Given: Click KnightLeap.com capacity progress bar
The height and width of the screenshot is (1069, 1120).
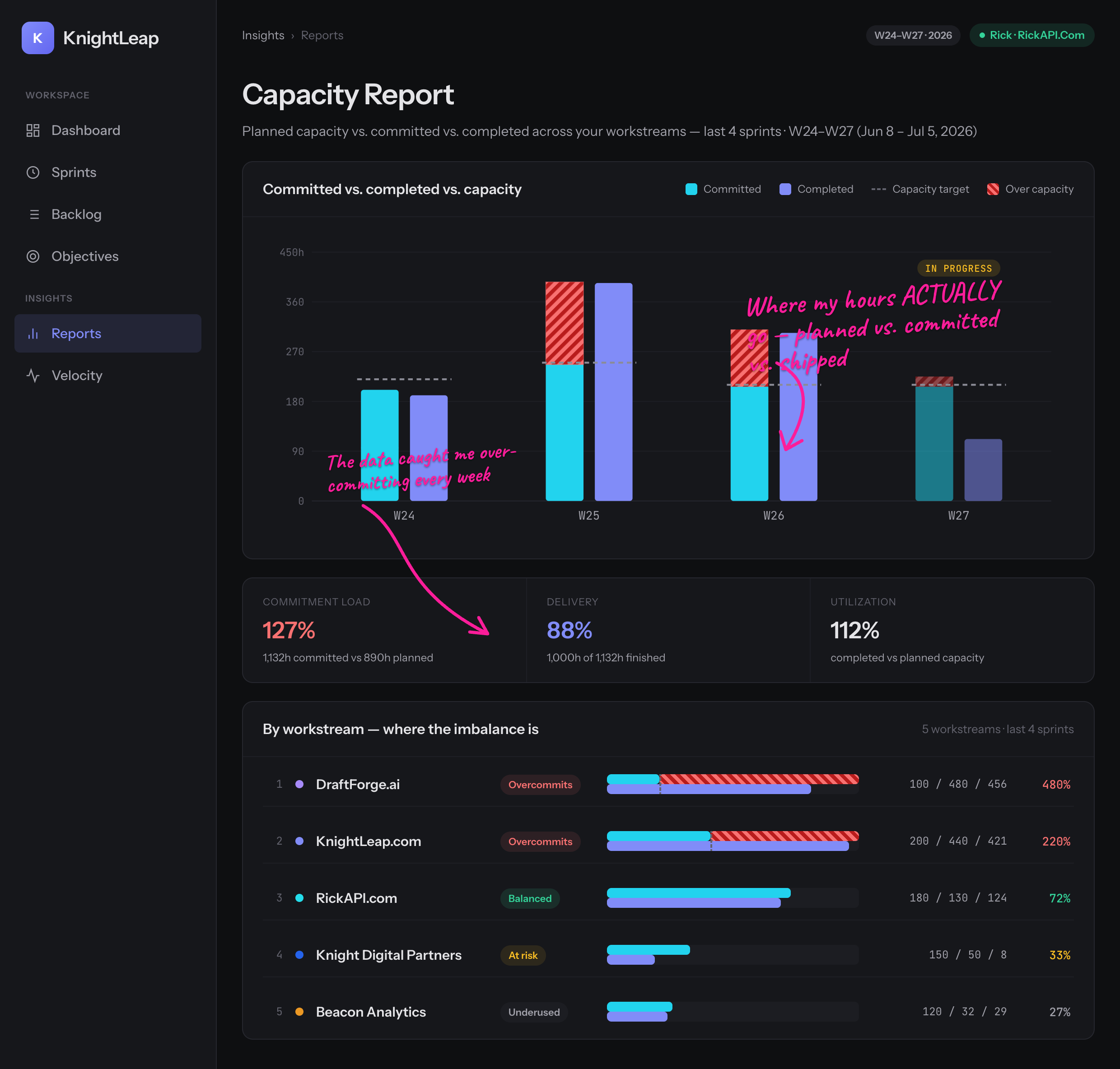Looking at the screenshot, I should [x=733, y=841].
